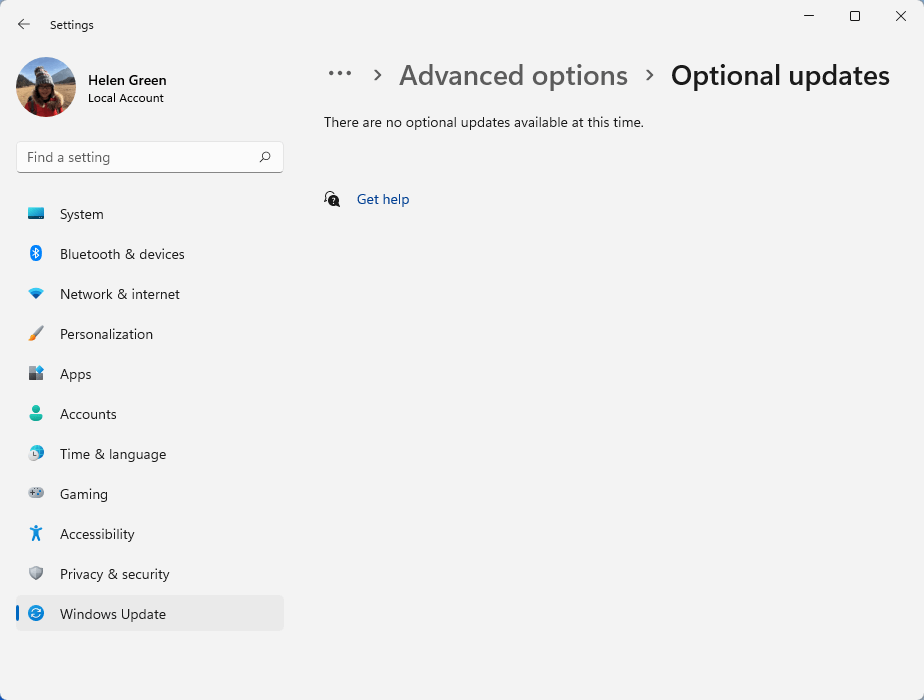The height and width of the screenshot is (700, 924).
Task: Click the Helen Green account name
Action: pyautogui.click(x=127, y=80)
